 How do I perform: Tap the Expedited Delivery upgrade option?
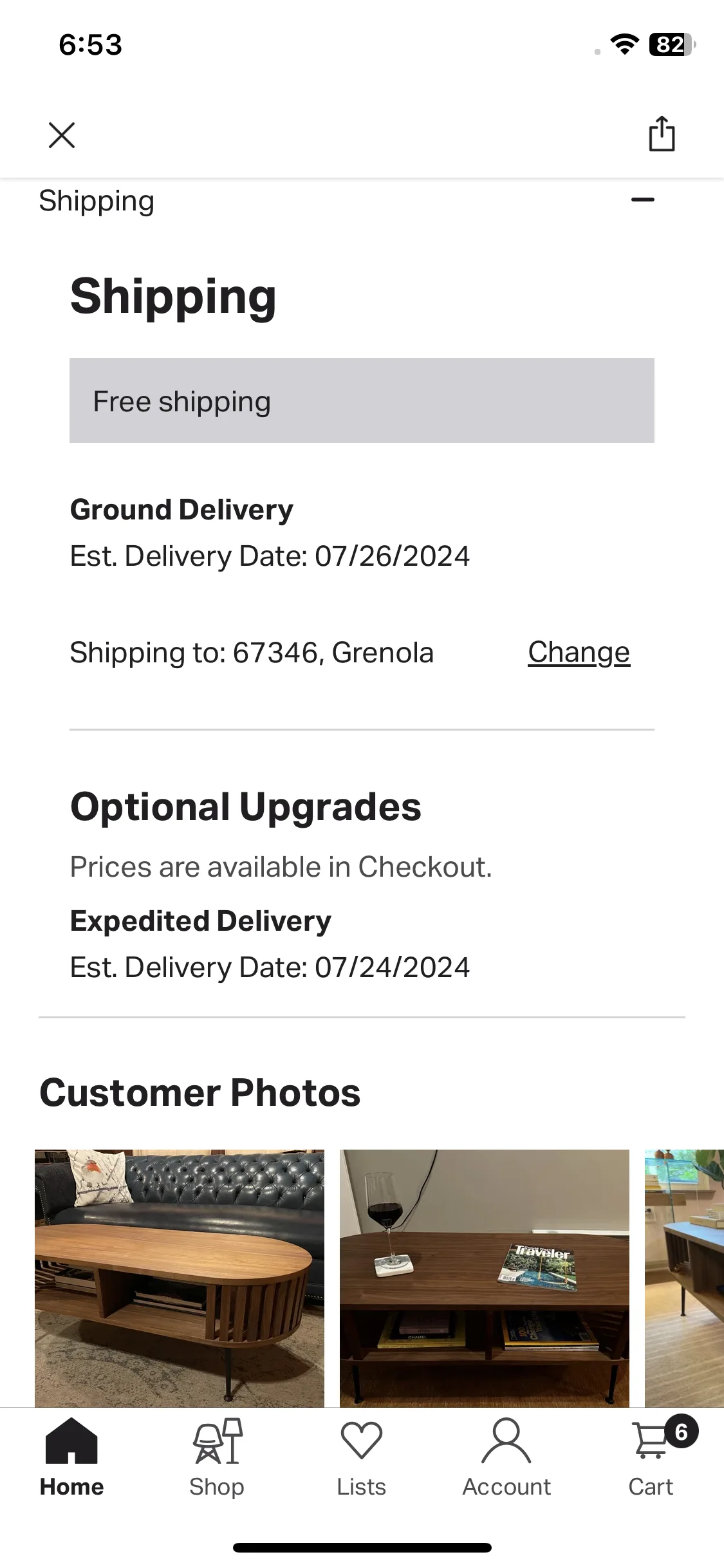tap(201, 921)
